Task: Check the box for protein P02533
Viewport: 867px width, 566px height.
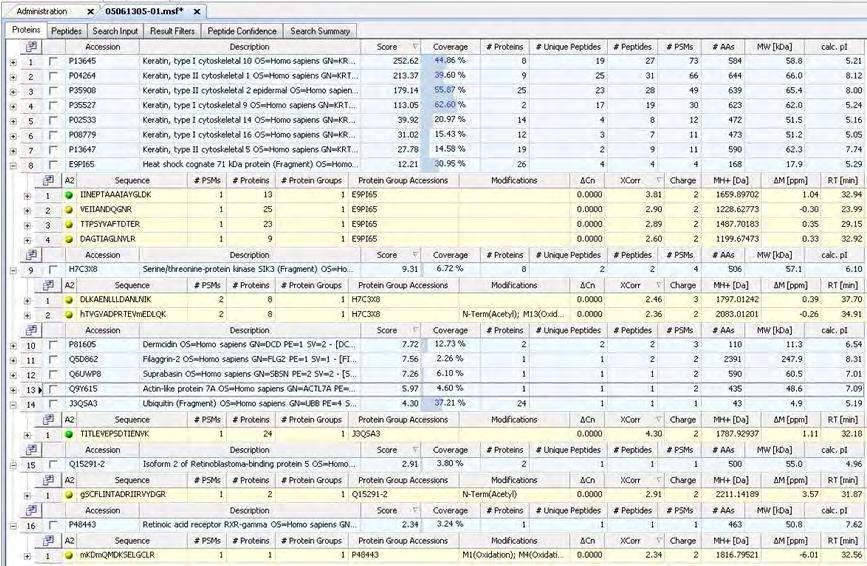Action: click(53, 120)
